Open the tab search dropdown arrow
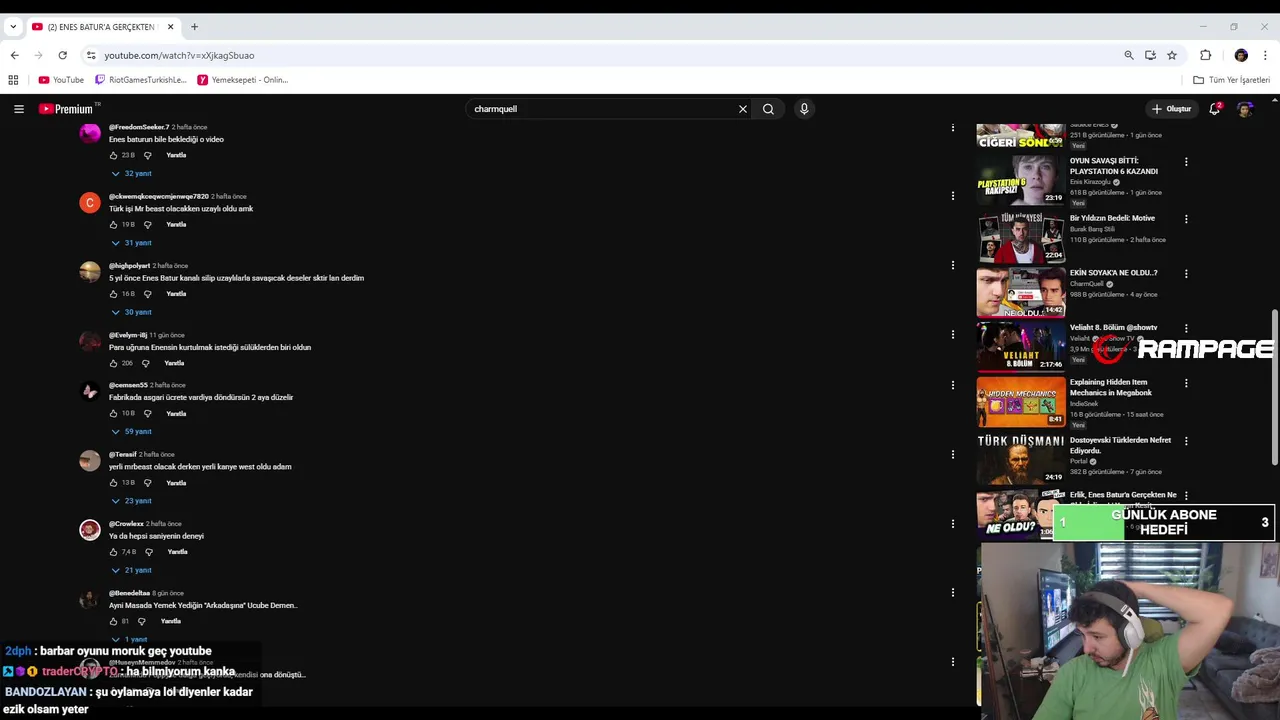Image resolution: width=1280 pixels, height=720 pixels. point(12,27)
